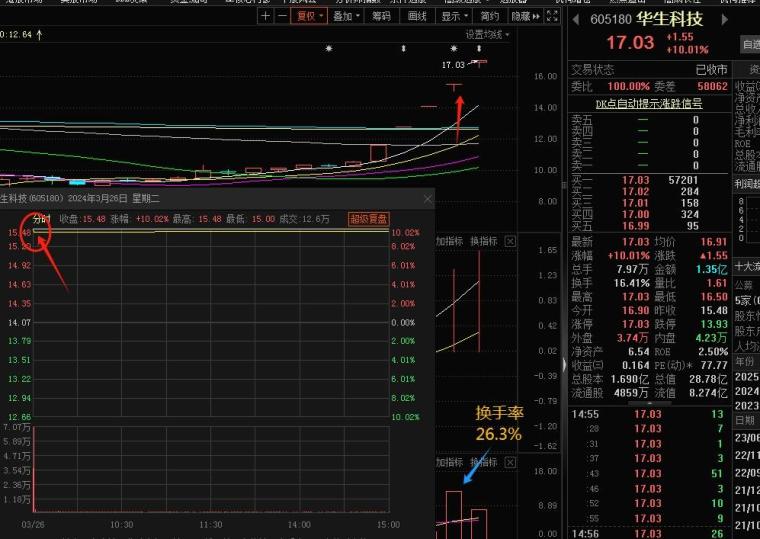Click the zoom-in plus icon in chart toolbar
Viewport: 760px width, 539px height.
coord(264,16)
